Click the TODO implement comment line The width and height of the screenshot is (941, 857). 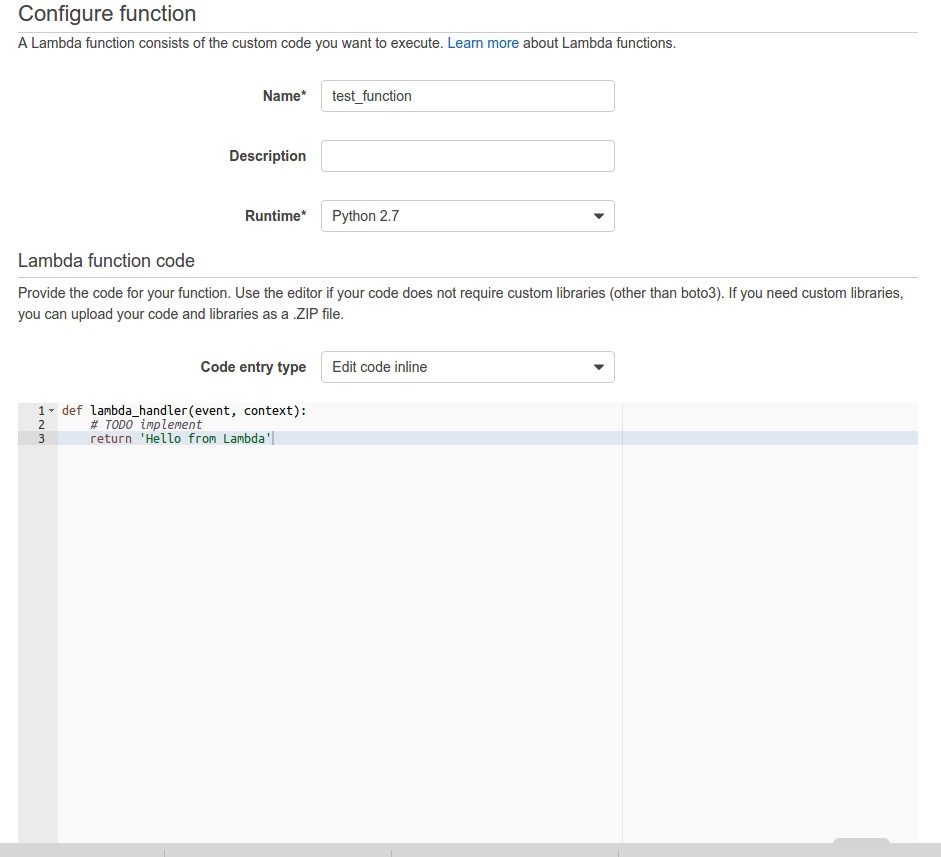[153, 425]
